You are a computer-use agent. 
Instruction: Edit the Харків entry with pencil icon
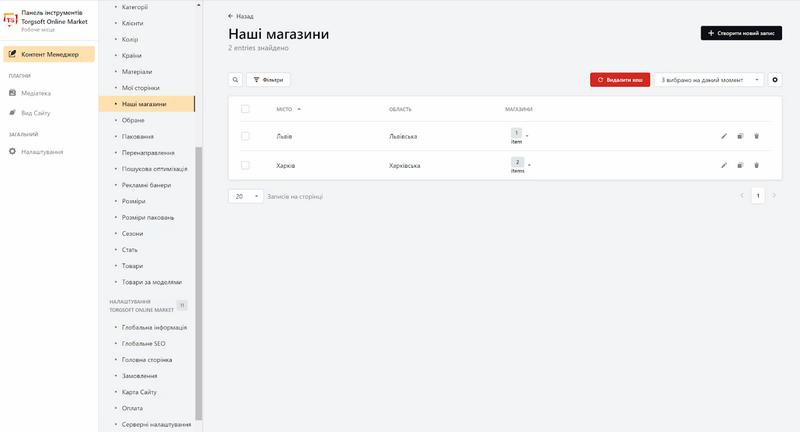point(723,165)
